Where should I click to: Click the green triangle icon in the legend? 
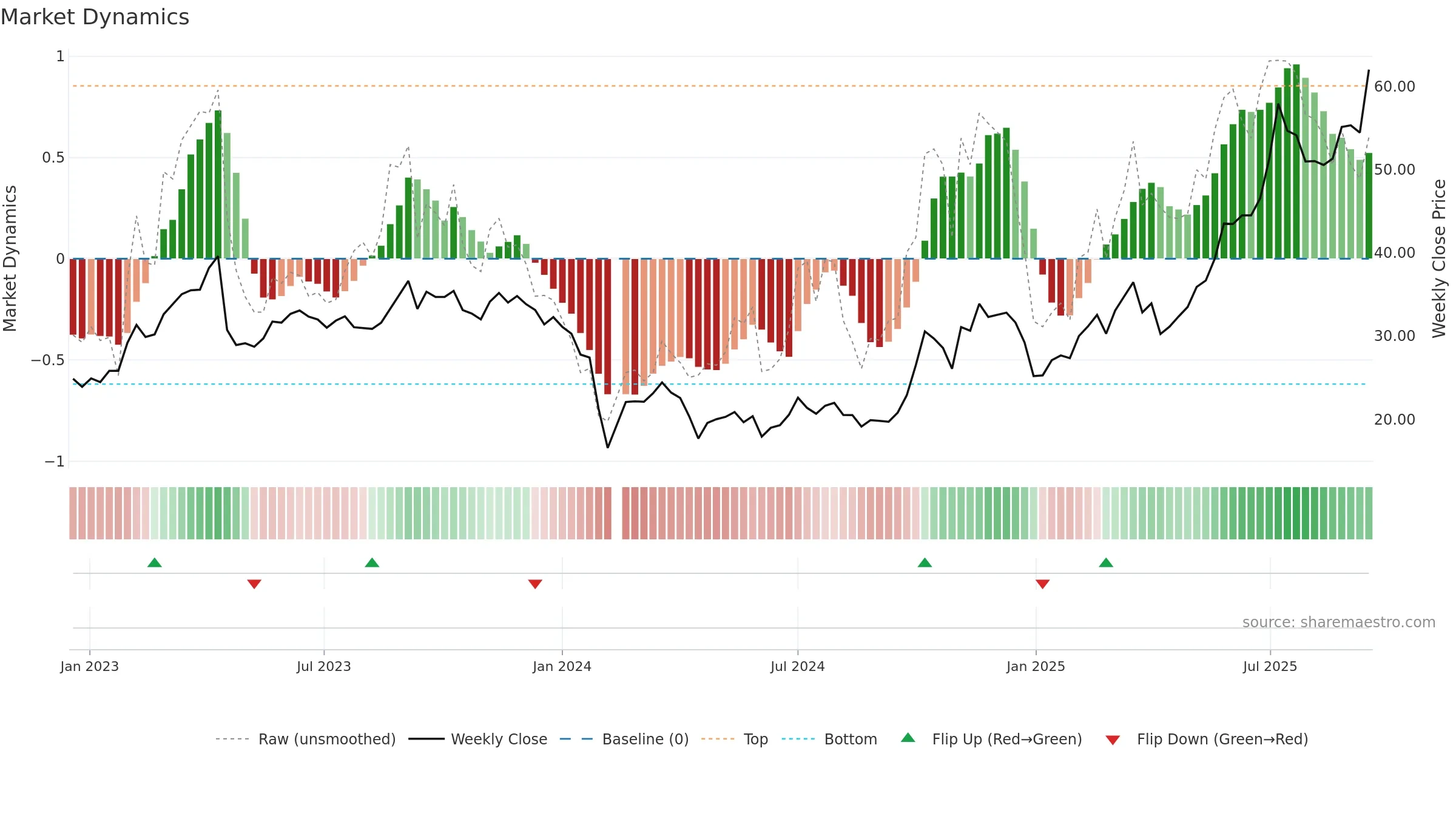908,738
